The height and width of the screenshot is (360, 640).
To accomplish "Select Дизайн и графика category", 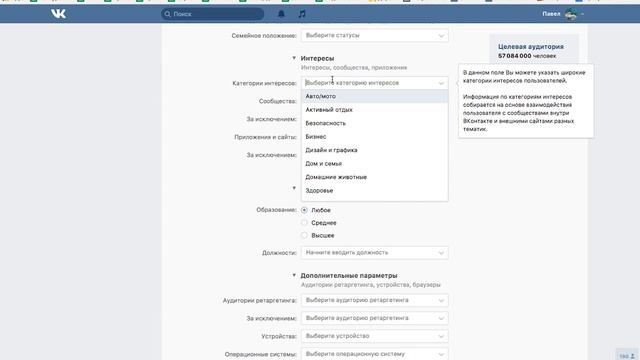I will tap(374, 150).
